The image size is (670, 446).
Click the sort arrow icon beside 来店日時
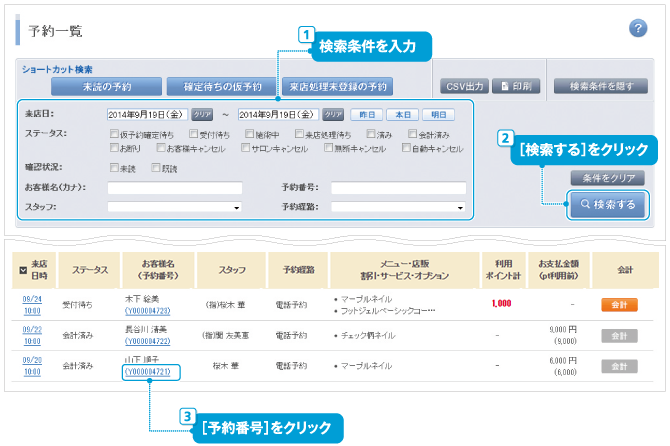tap(23, 269)
